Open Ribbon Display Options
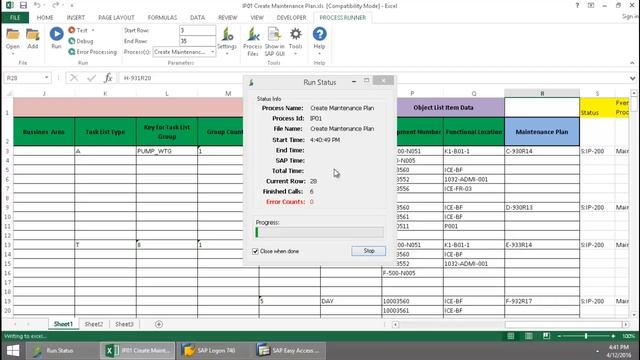Viewport: 640px width, 360px height. (591, 5)
